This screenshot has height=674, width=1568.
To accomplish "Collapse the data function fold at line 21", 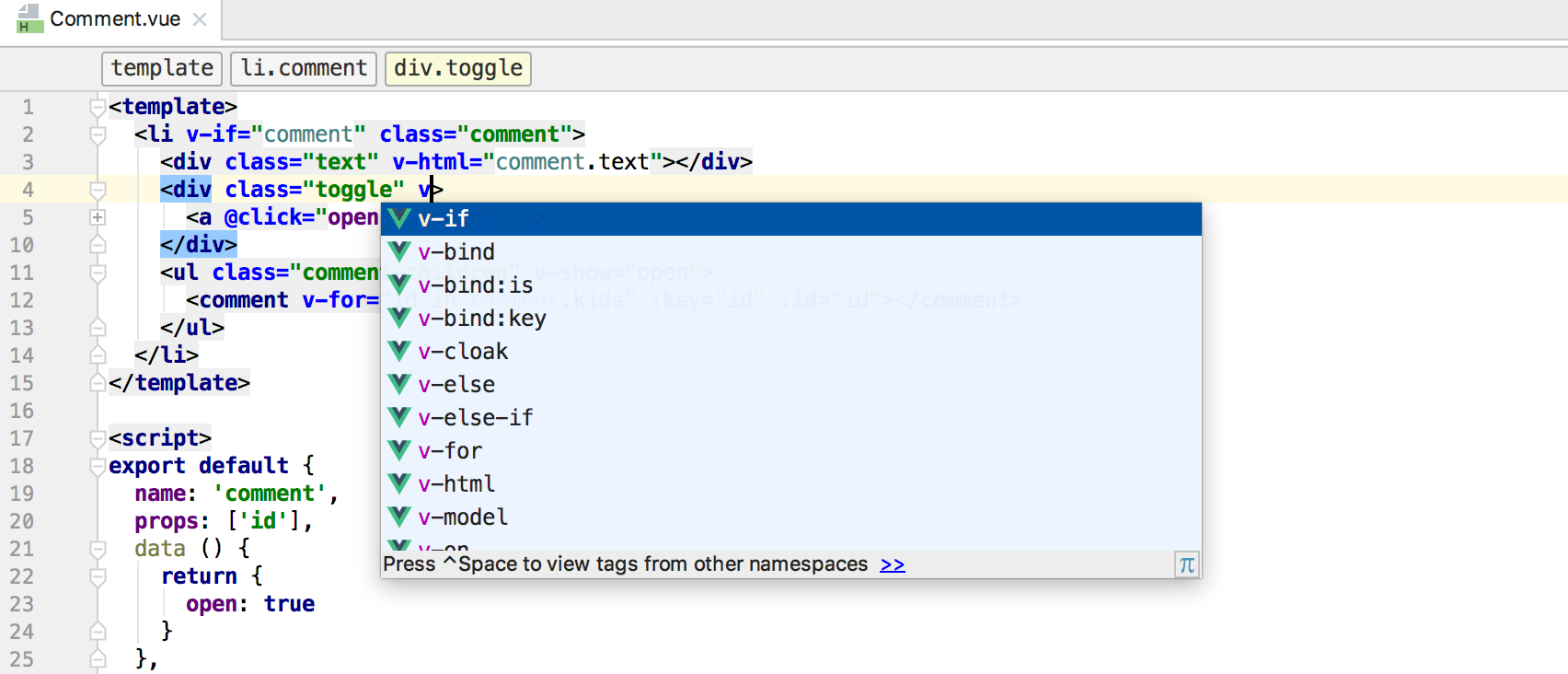I will point(98,550).
